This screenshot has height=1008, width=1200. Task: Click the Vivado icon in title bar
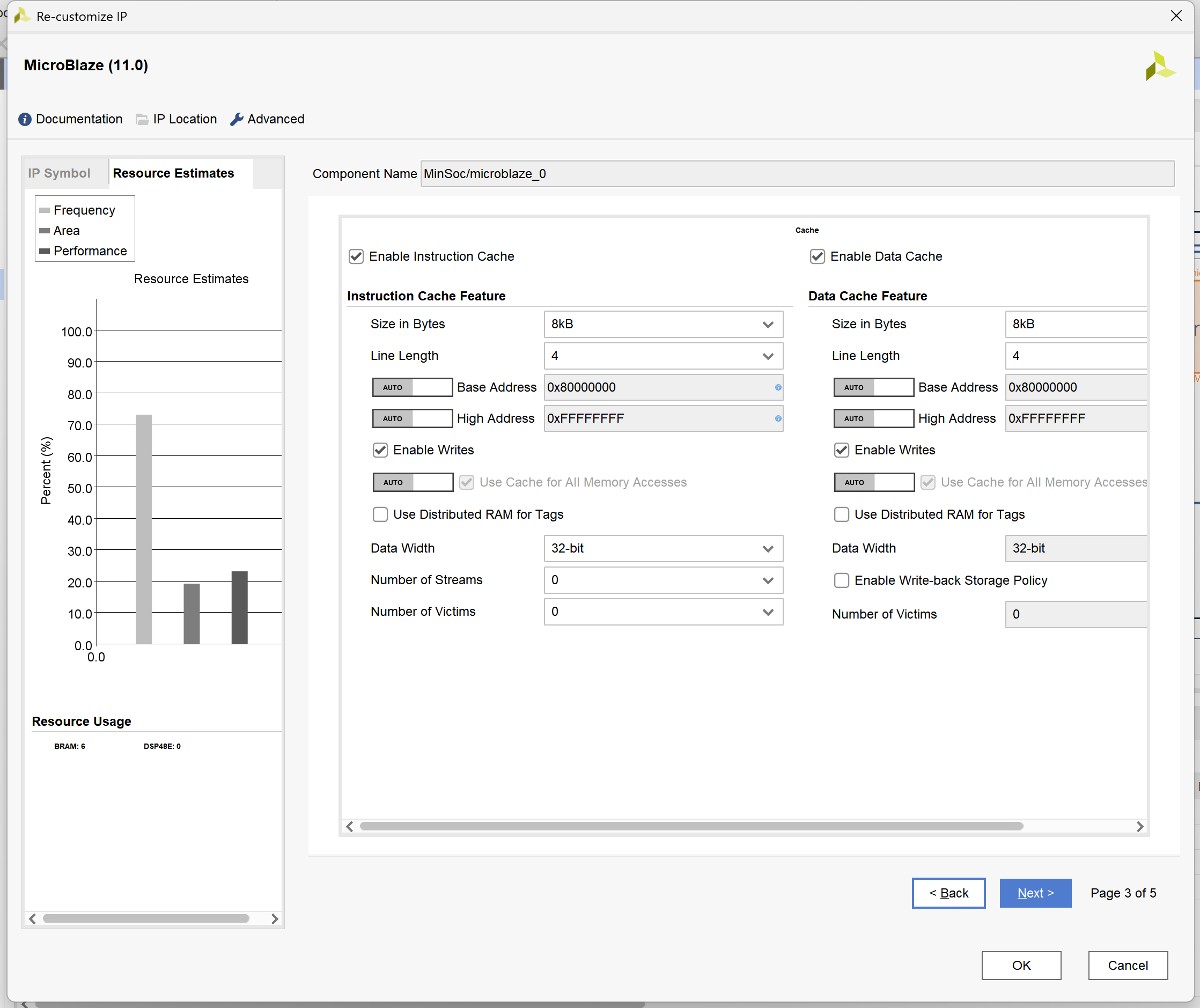point(21,16)
